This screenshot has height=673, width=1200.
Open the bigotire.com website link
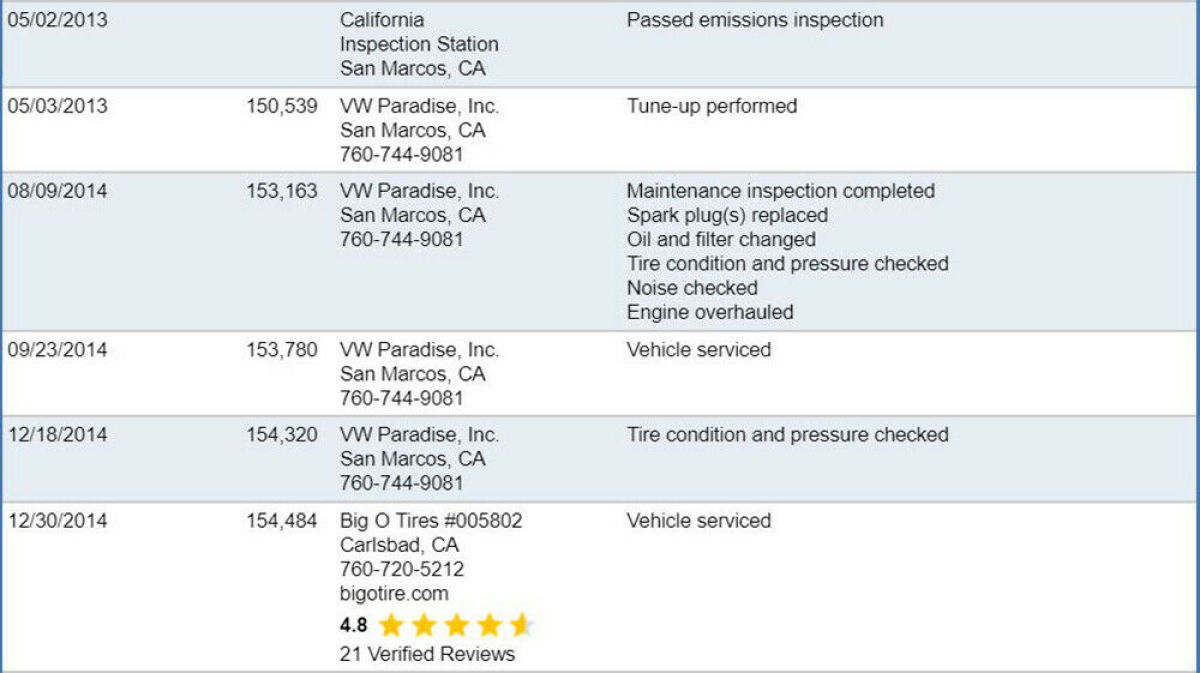click(x=394, y=594)
